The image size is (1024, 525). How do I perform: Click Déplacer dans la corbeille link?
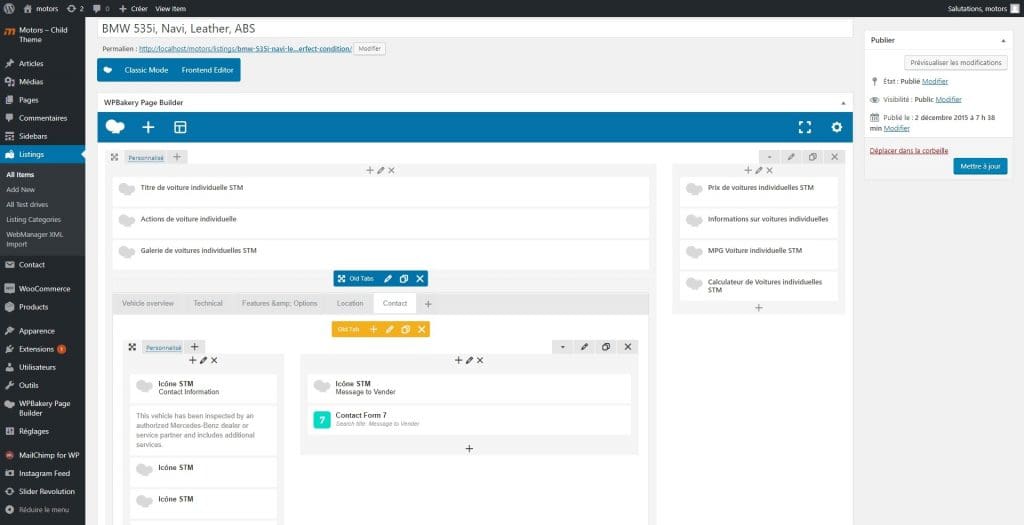pos(908,151)
